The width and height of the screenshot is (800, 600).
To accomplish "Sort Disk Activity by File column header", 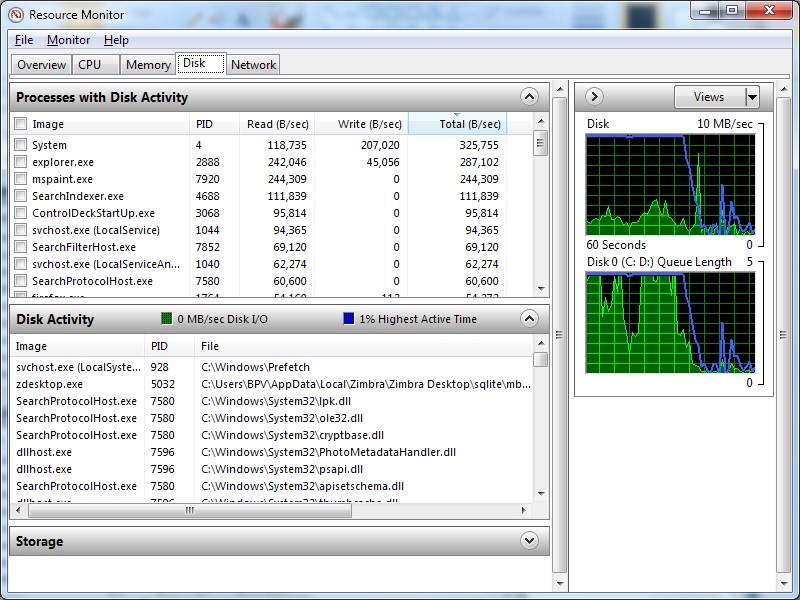I will coord(363,346).
